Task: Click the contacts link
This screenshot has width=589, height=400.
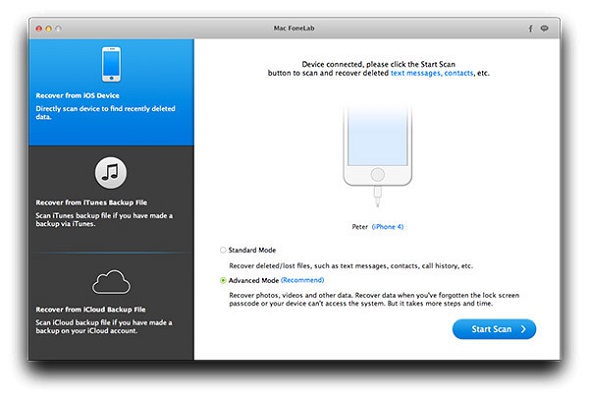Action: point(459,73)
